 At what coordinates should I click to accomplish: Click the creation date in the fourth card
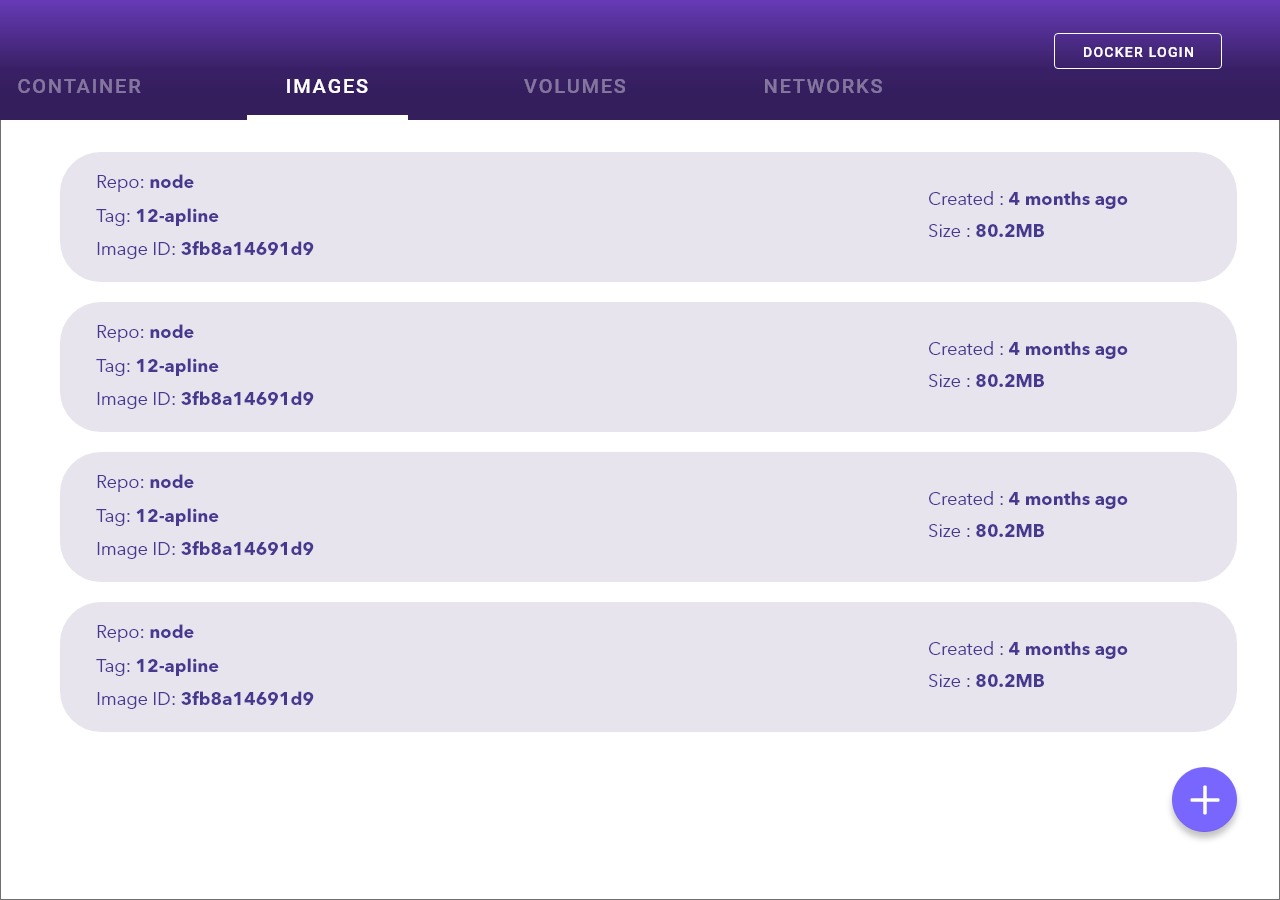(1067, 649)
